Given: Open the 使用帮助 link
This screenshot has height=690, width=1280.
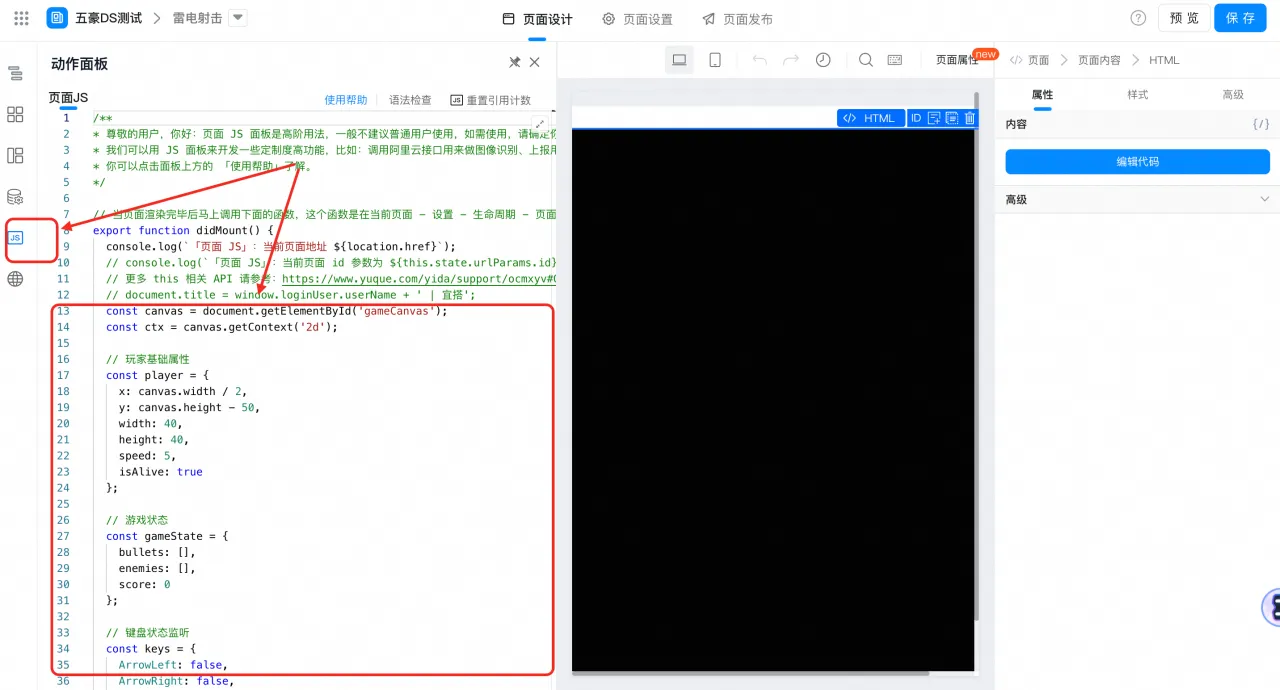Looking at the screenshot, I should coord(346,100).
